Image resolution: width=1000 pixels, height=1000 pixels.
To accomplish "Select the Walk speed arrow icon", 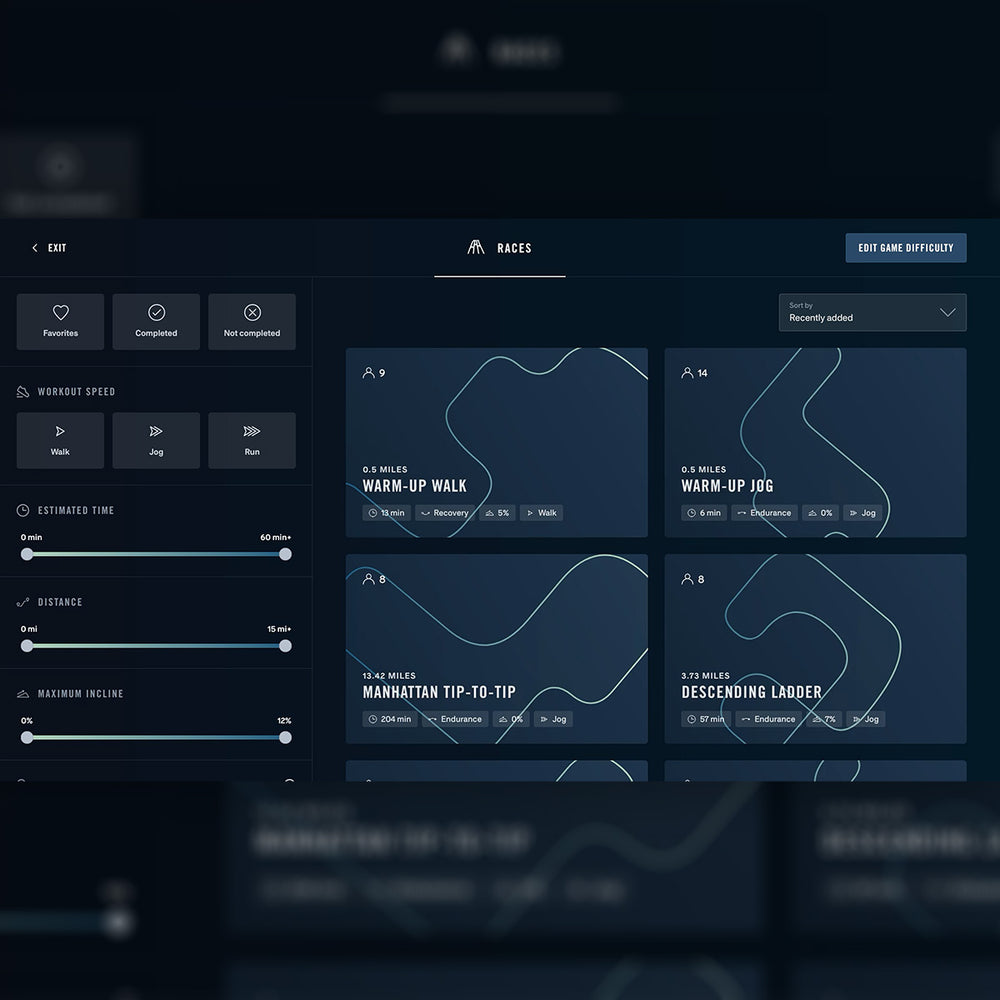I will pos(60,432).
